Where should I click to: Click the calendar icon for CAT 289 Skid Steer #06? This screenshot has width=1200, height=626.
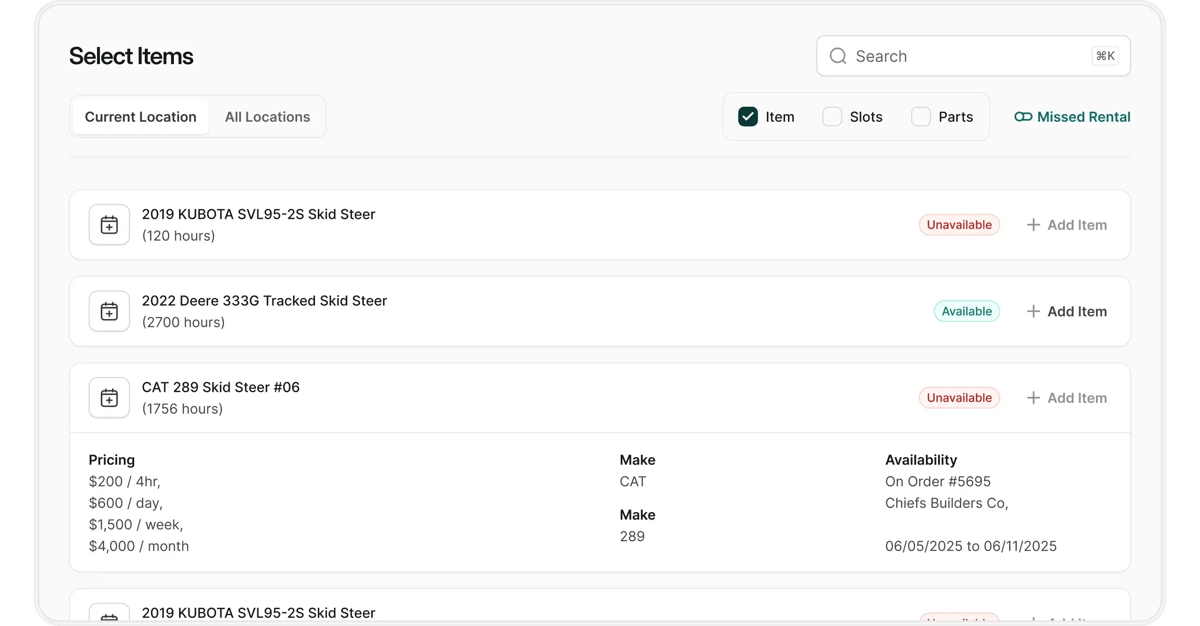coord(109,398)
